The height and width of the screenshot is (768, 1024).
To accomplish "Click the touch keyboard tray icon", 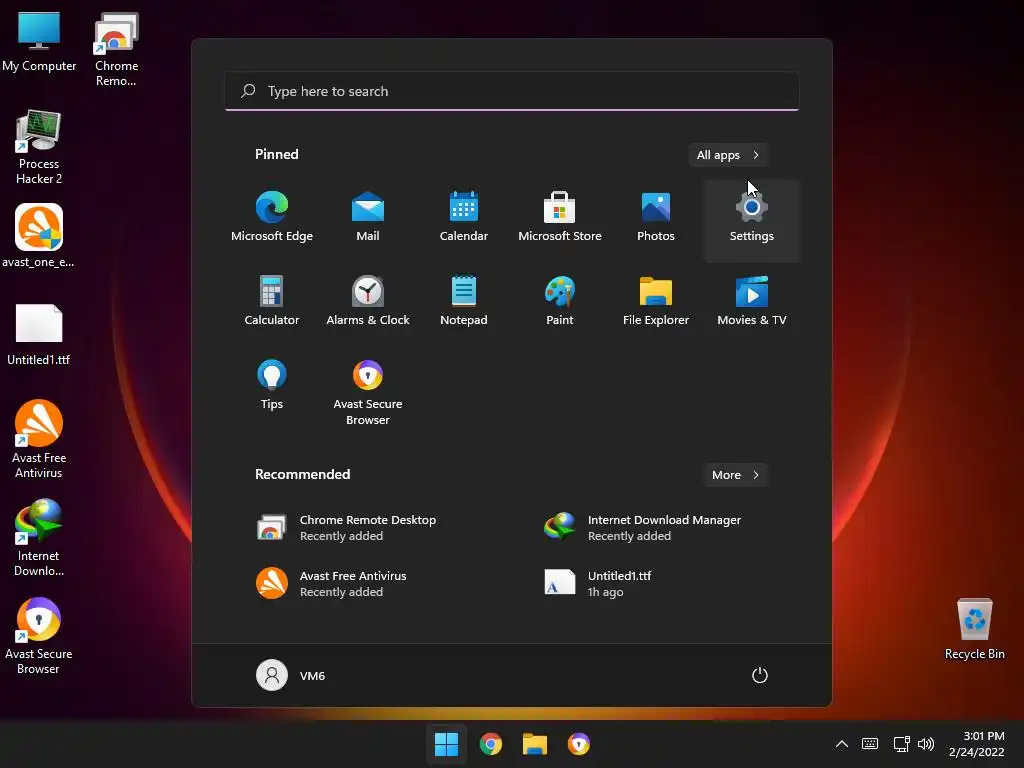I will pyautogui.click(x=870, y=744).
